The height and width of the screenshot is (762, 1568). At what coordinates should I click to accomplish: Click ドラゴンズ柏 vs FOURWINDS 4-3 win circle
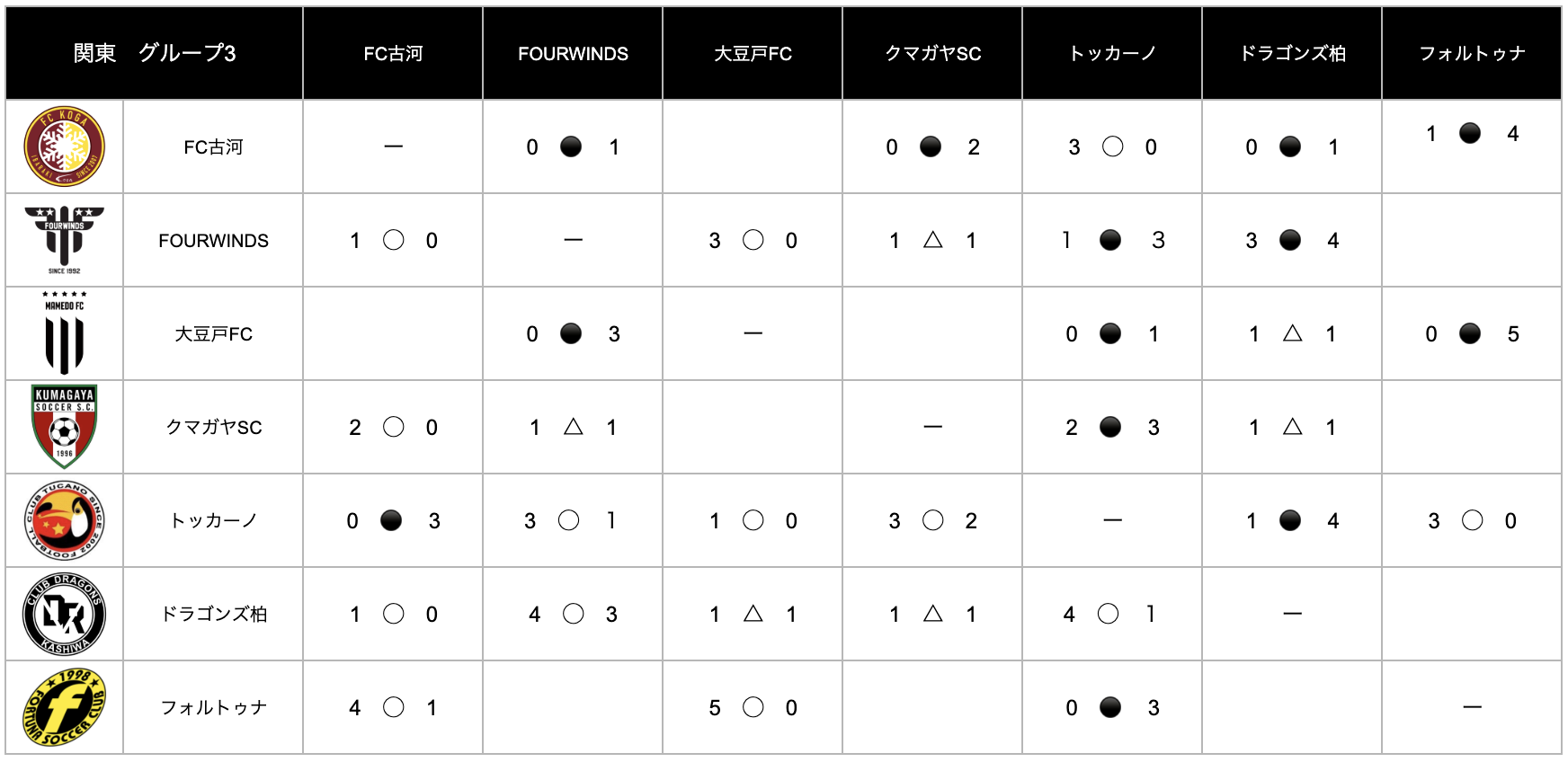point(574,614)
